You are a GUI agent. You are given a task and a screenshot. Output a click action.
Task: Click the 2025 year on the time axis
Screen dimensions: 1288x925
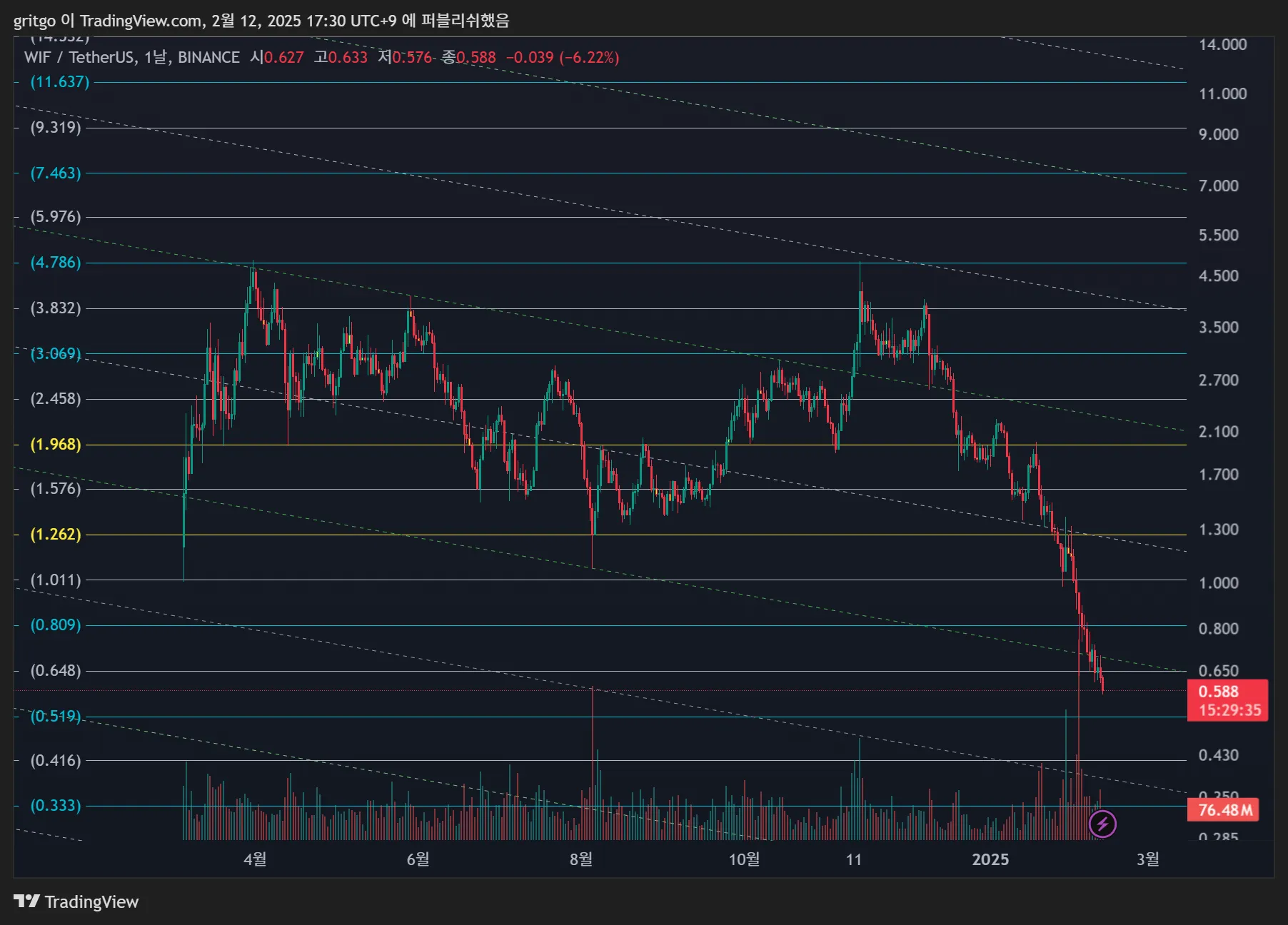pyautogui.click(x=990, y=859)
